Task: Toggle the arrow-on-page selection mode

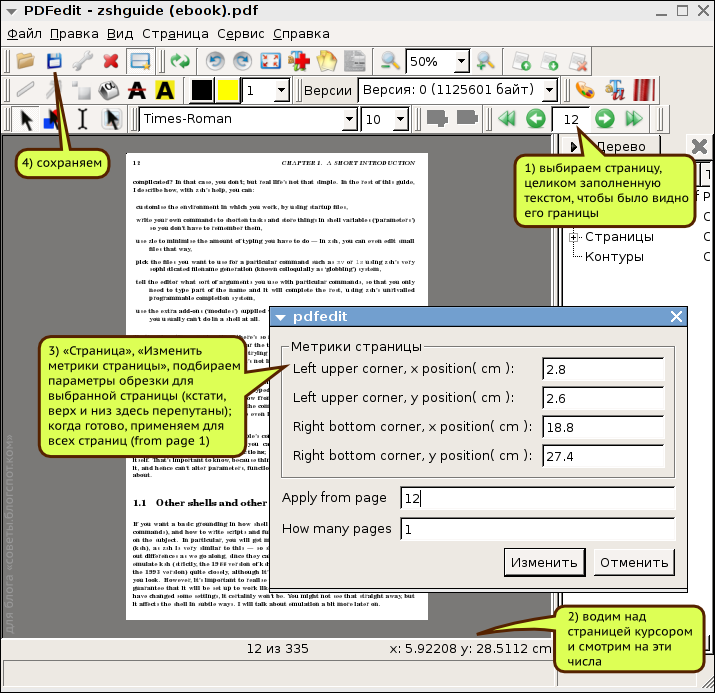Action: 111,119
